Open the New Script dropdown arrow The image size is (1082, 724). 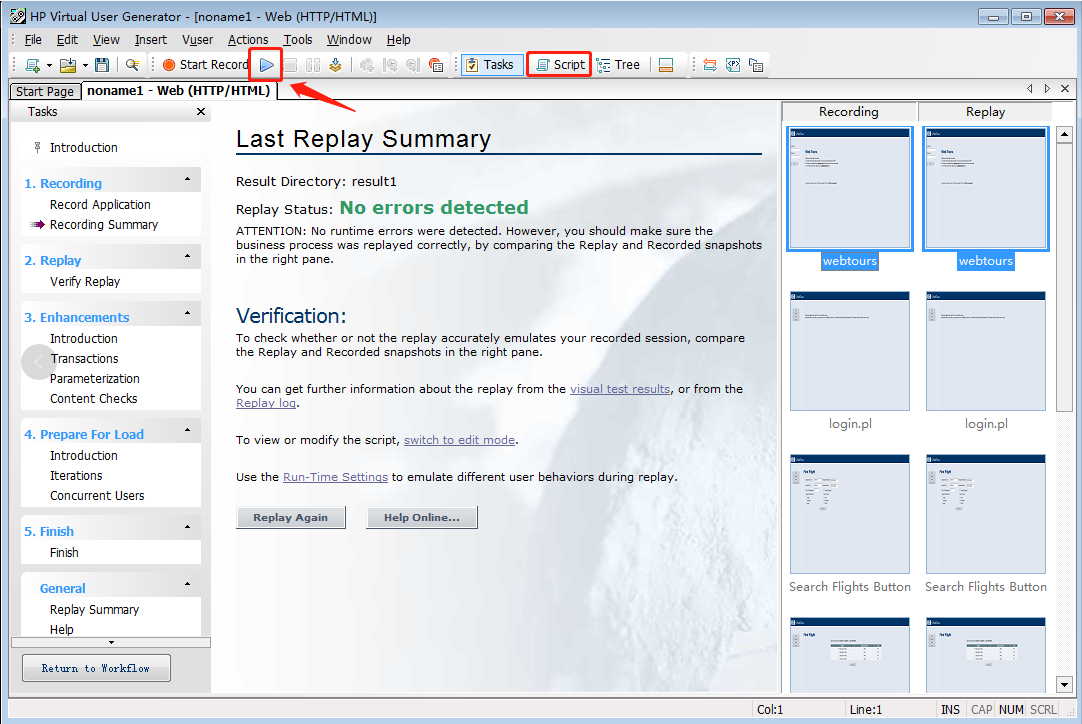[49, 66]
